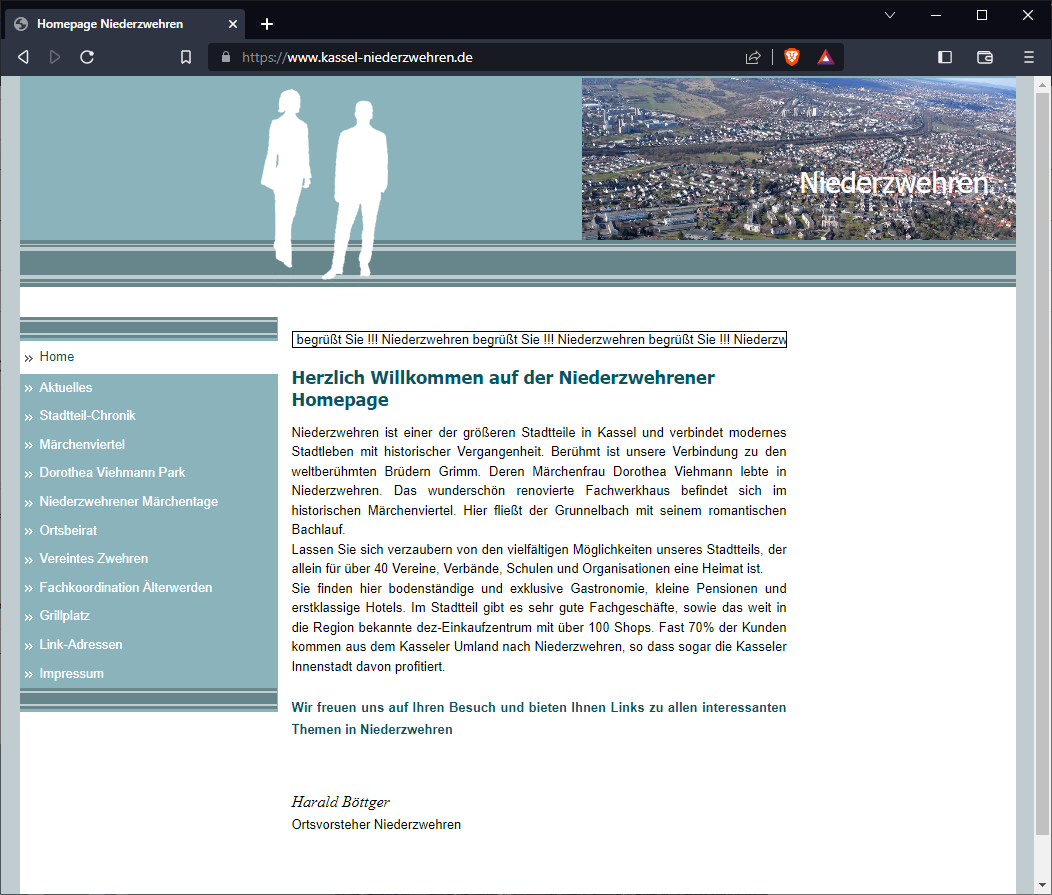Open the share options
This screenshot has width=1052, height=895.
tap(752, 57)
